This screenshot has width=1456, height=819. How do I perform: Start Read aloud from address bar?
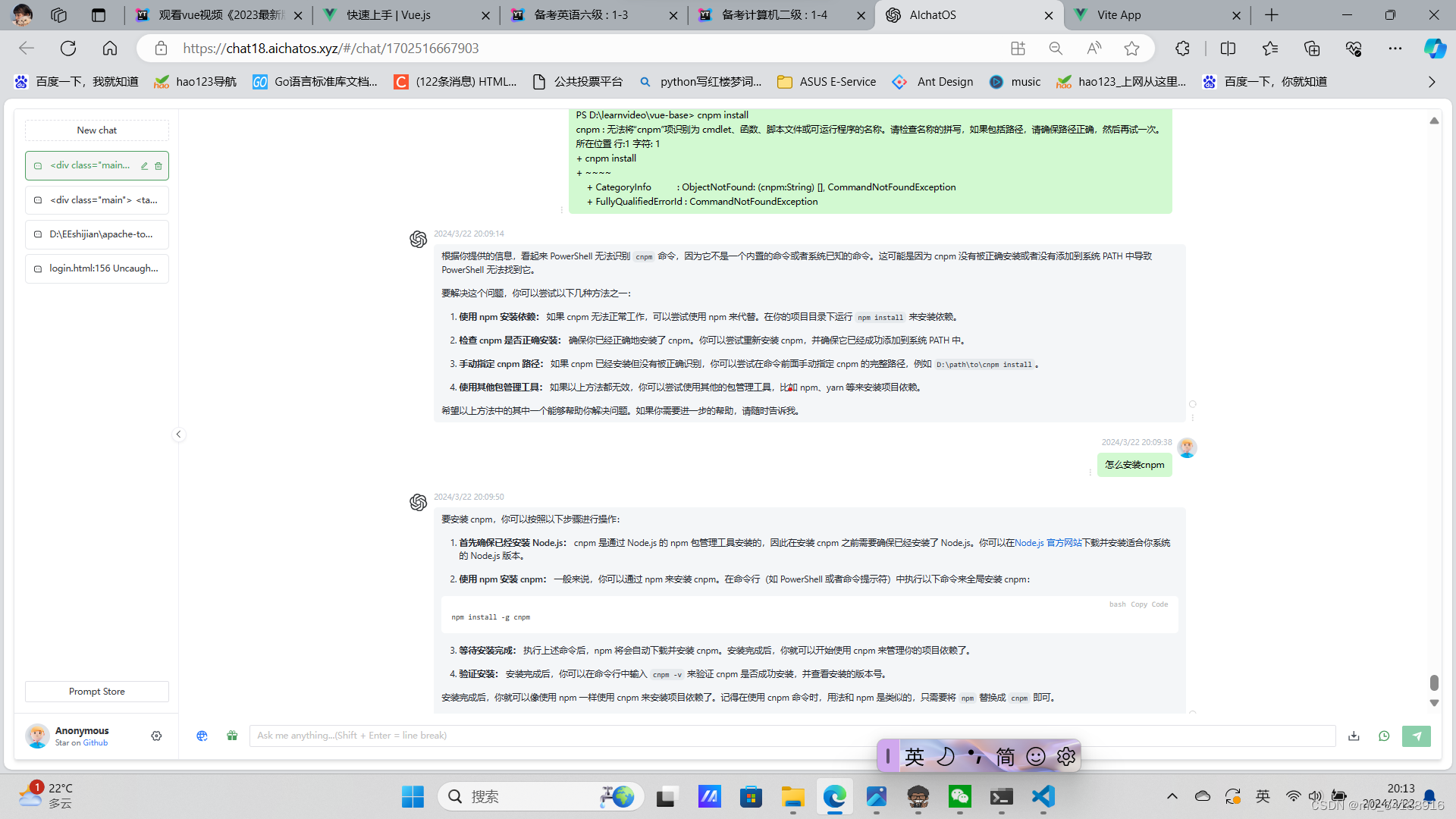tap(1094, 49)
